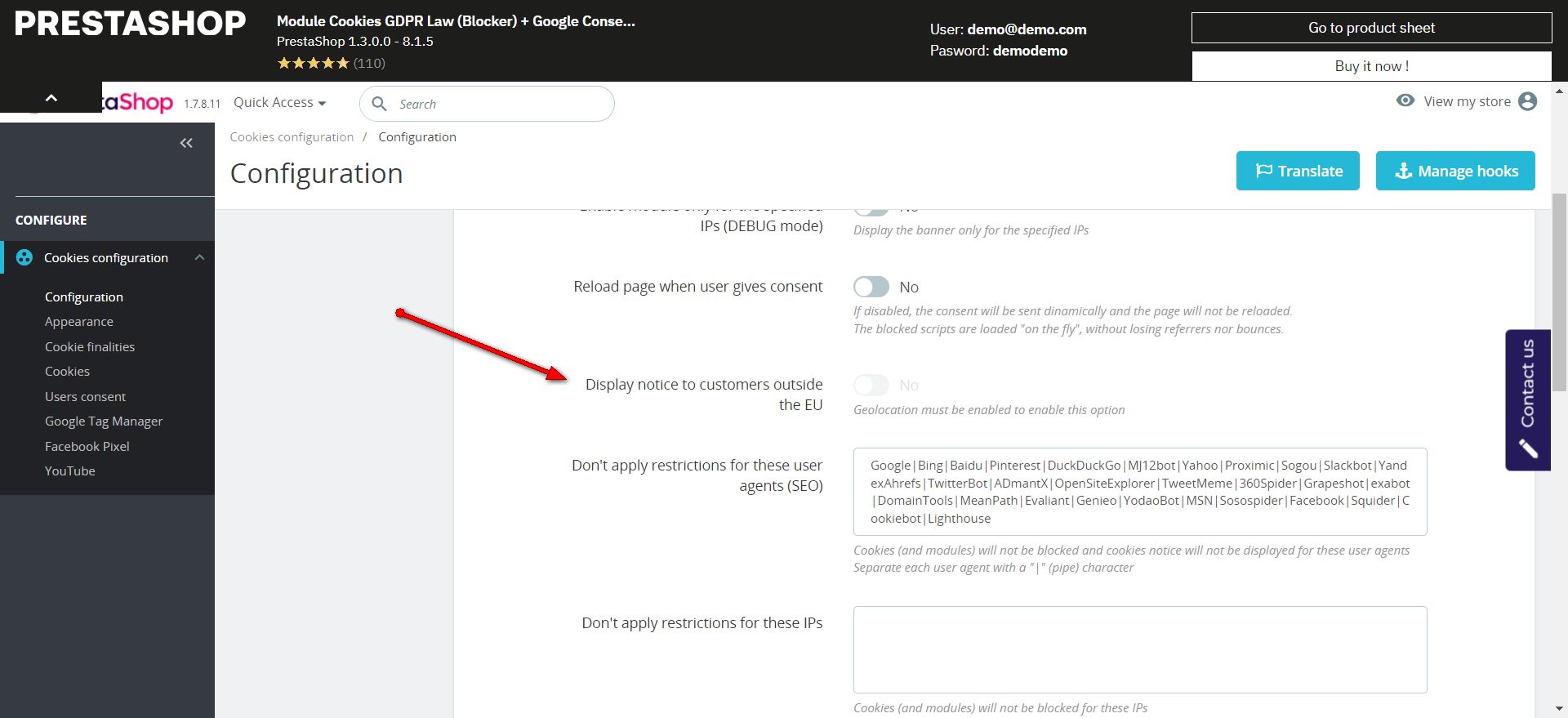Screen dimensions: 1568x718
Task: Open the Users consent sidebar item
Action: point(85,396)
